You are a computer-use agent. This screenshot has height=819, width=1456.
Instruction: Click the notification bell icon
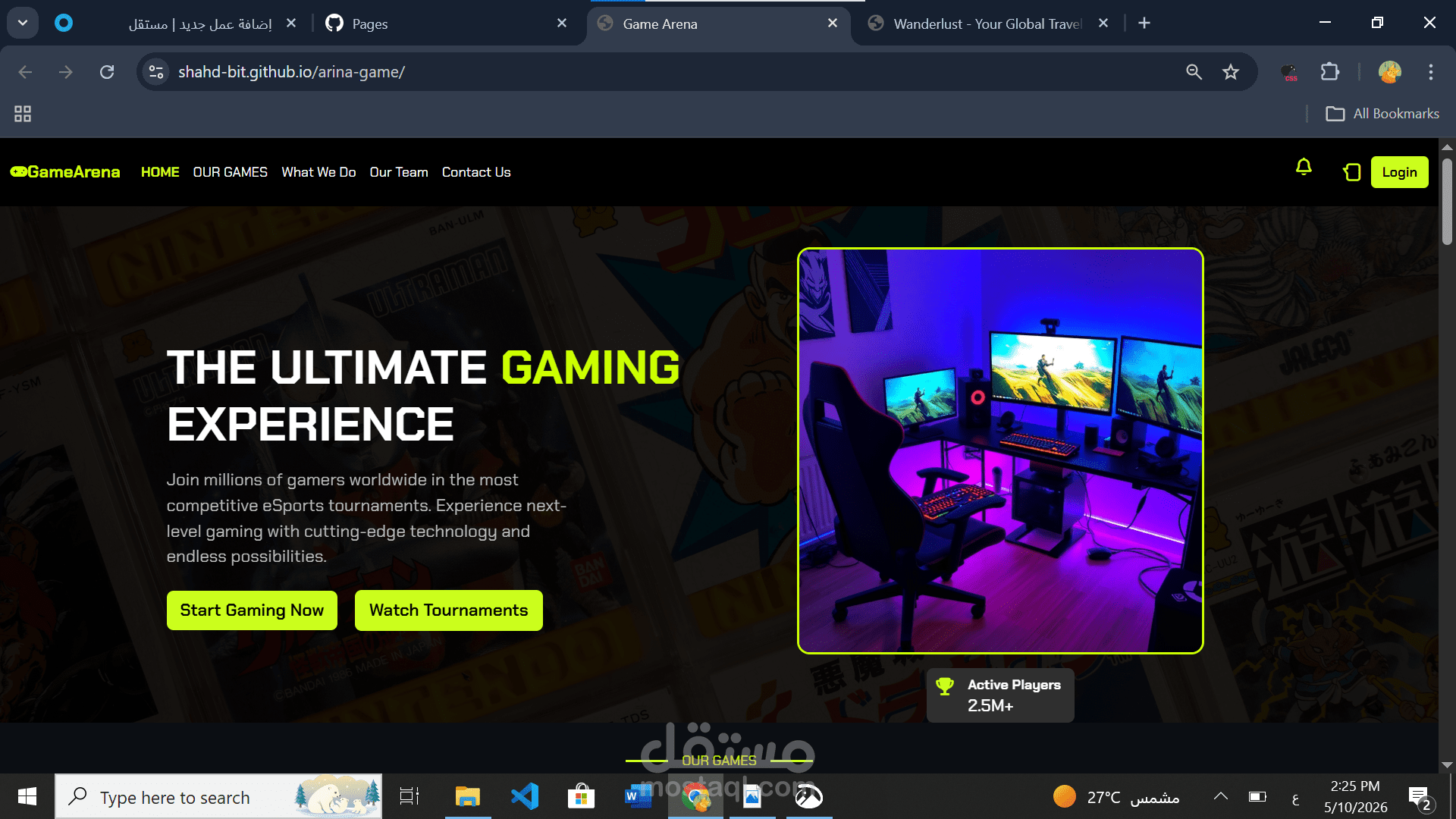click(x=1304, y=167)
